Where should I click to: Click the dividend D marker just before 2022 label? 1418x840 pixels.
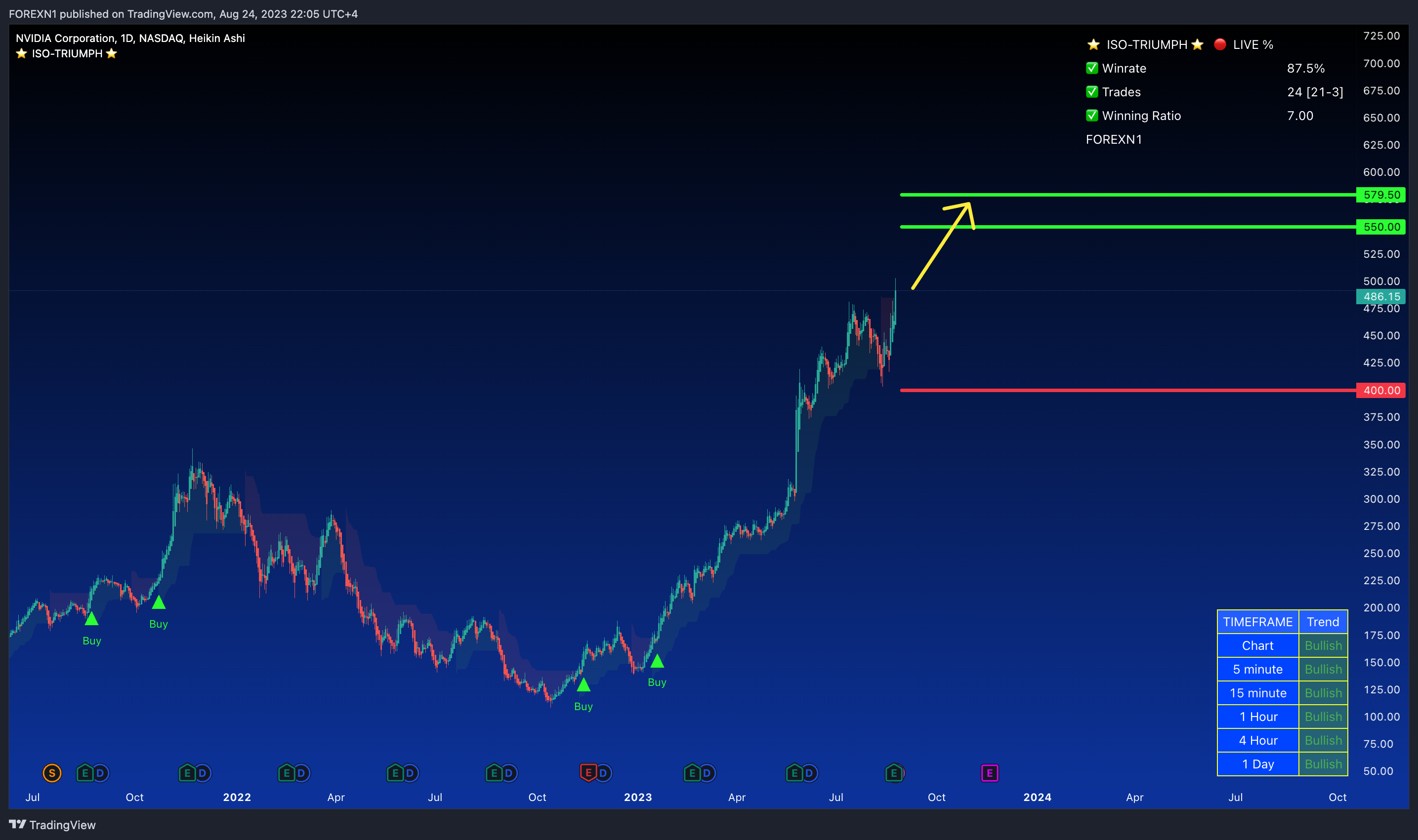[202, 773]
